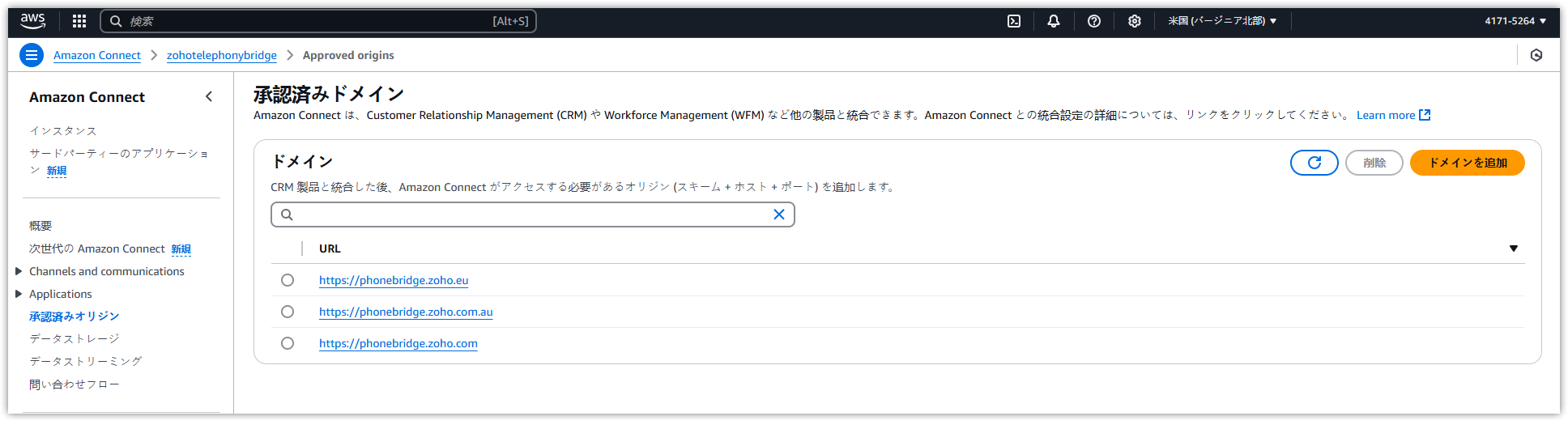Screen dimensions: 1568x446
Task: Open the AWS services grid menu
Action: point(79,21)
